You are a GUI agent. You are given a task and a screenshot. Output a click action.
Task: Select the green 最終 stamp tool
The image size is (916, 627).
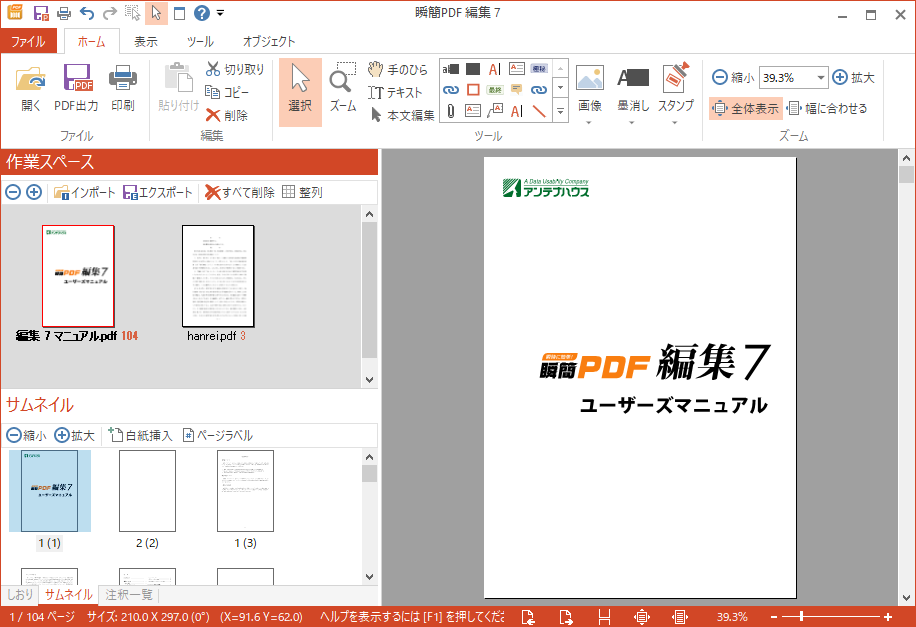click(x=495, y=90)
